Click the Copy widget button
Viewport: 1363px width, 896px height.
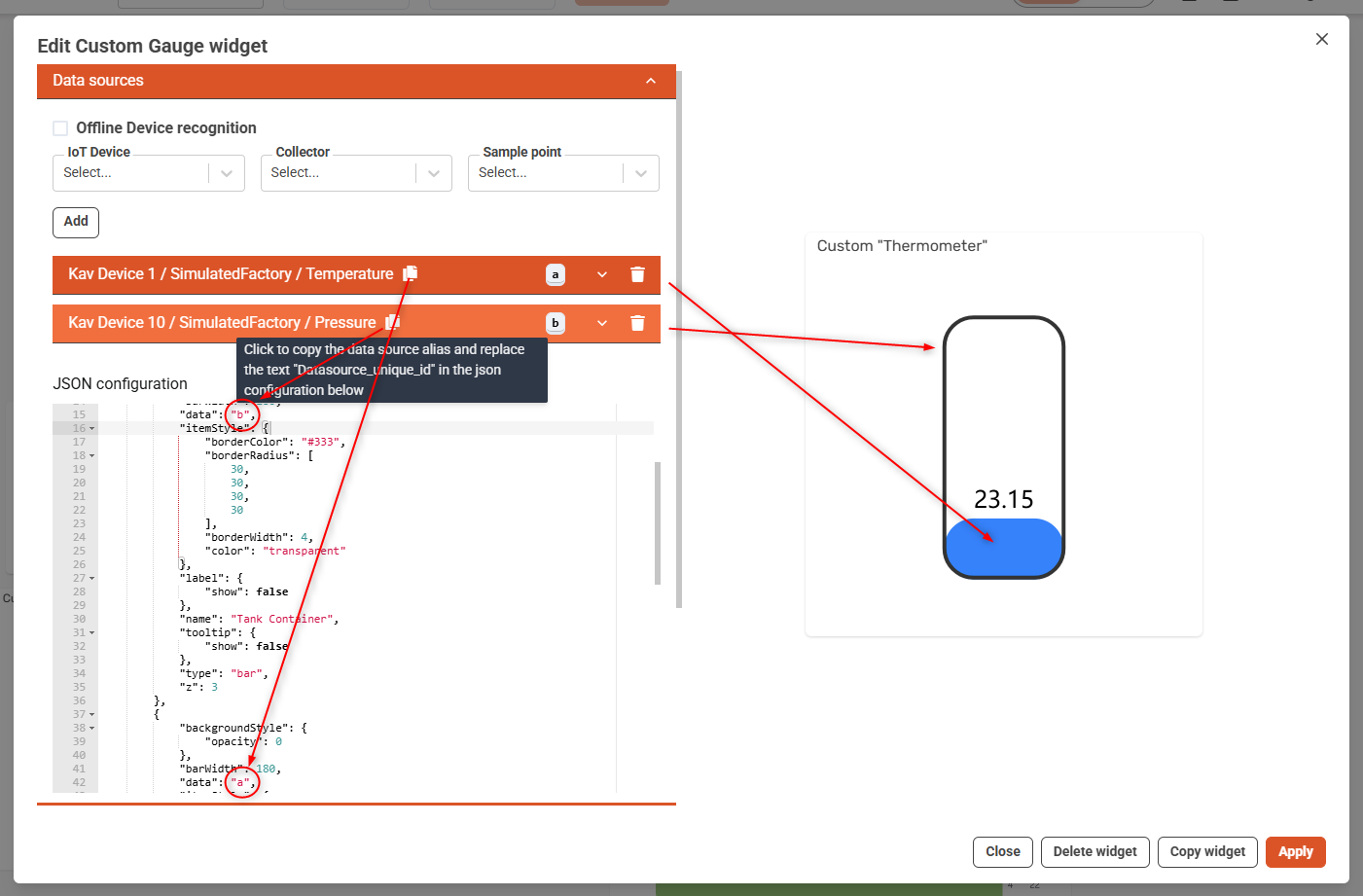pyautogui.click(x=1207, y=851)
